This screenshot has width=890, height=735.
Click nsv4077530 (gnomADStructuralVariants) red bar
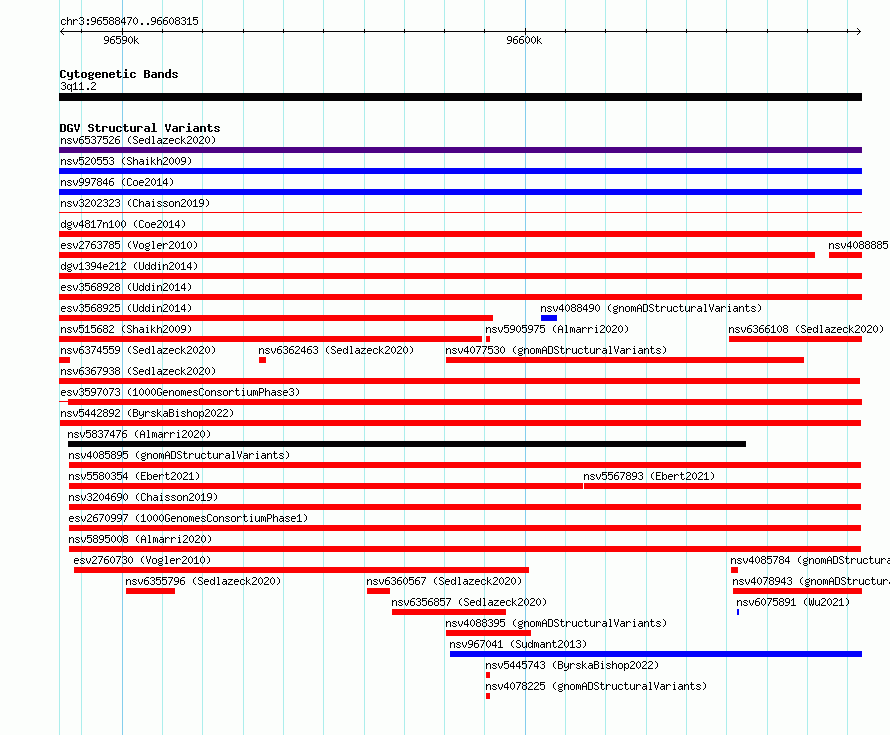click(x=625, y=360)
